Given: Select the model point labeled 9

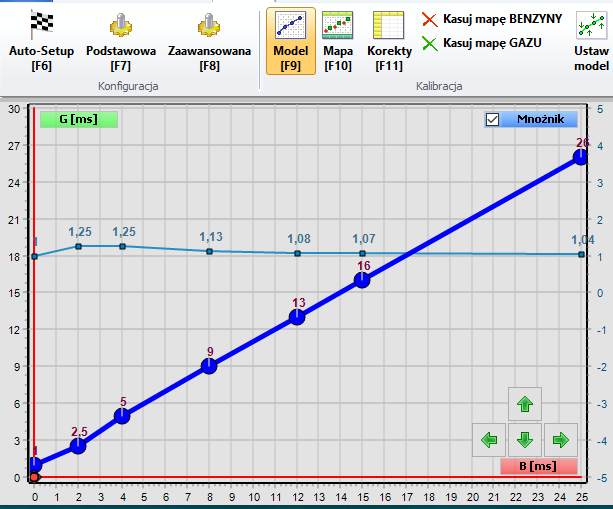Looking at the screenshot, I should tap(209, 366).
